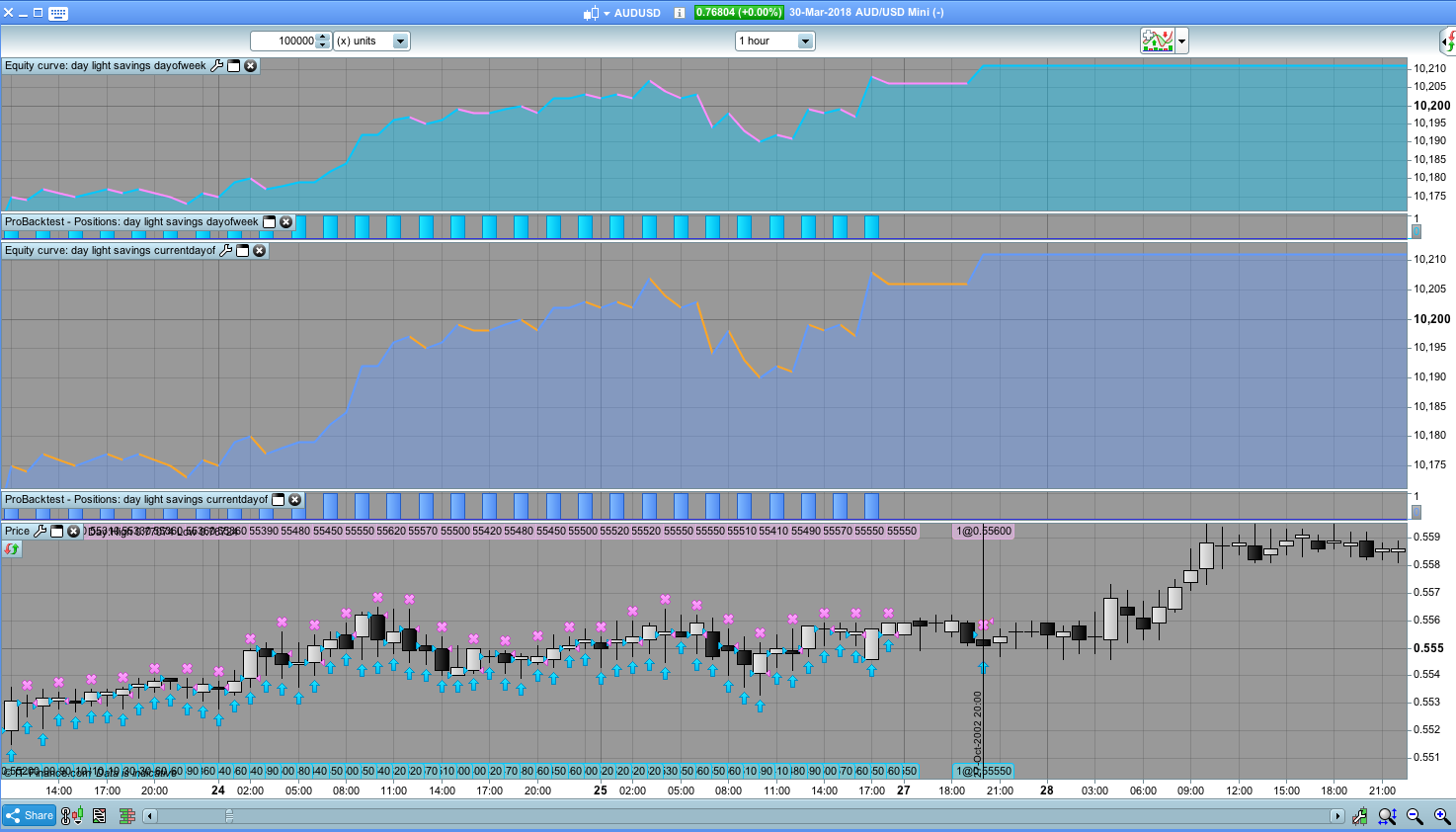Detach the ProBacktest Positions dayofweek panel window

click(x=269, y=222)
